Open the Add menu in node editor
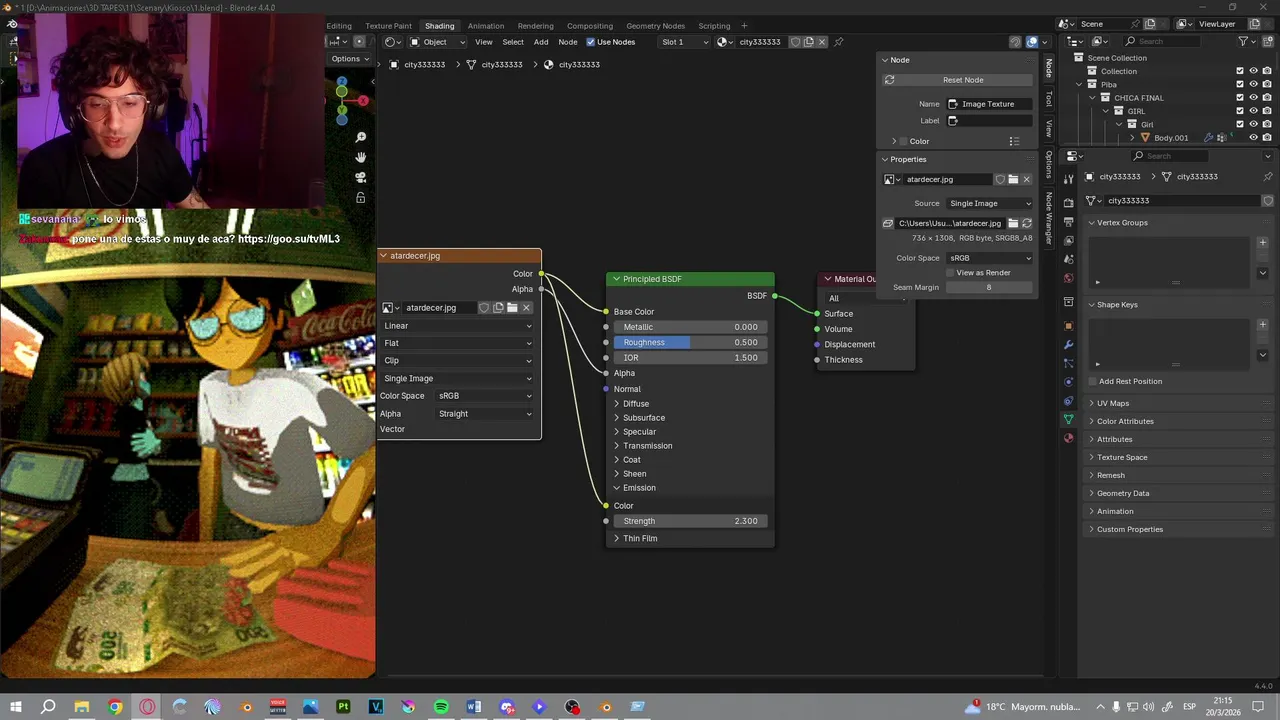 (x=541, y=42)
